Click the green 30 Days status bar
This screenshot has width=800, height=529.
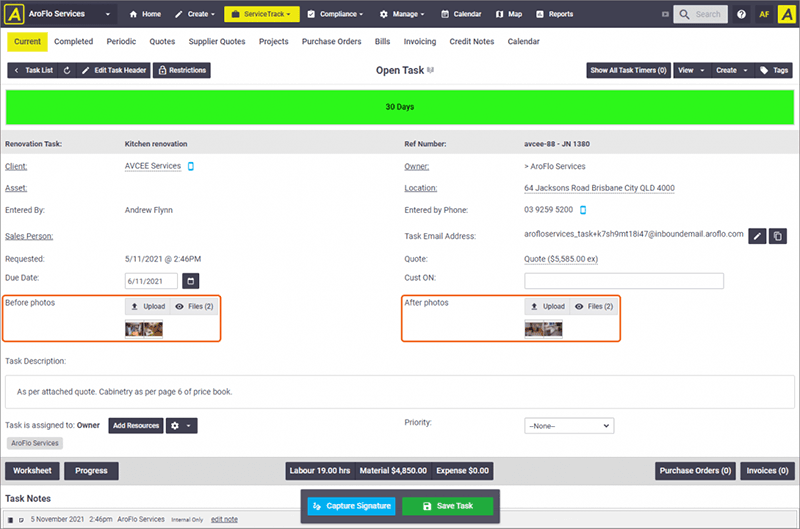click(400, 107)
